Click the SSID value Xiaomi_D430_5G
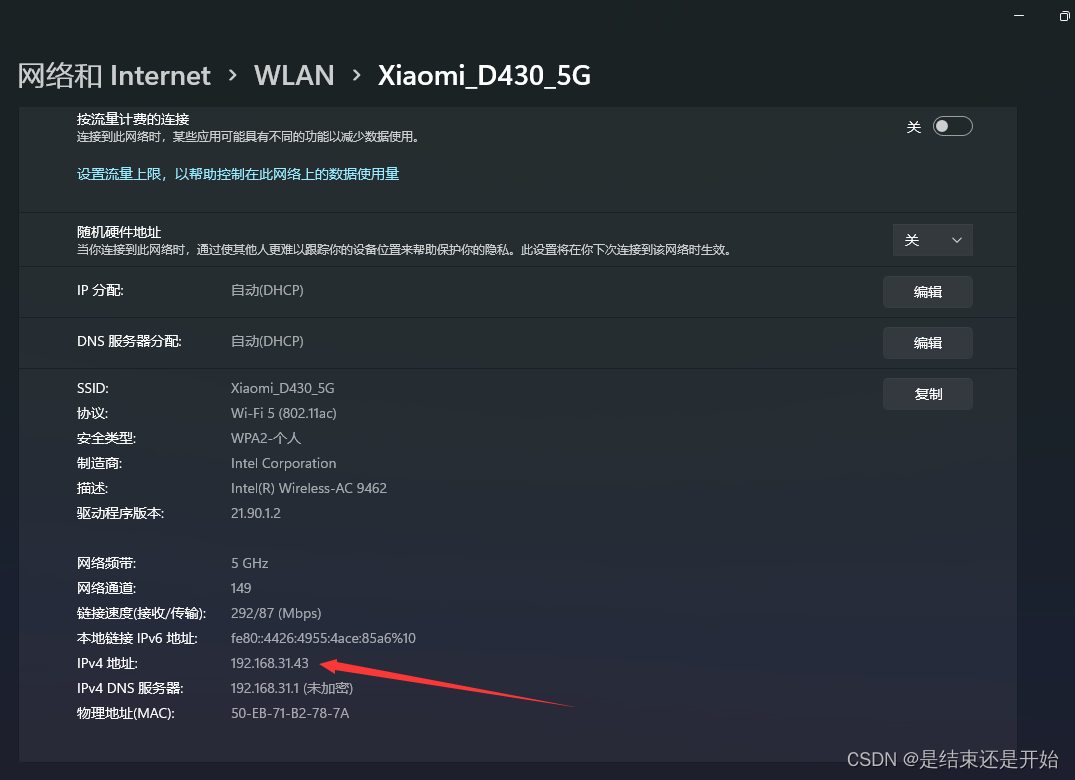Viewport: 1075px width, 780px height. tap(282, 388)
